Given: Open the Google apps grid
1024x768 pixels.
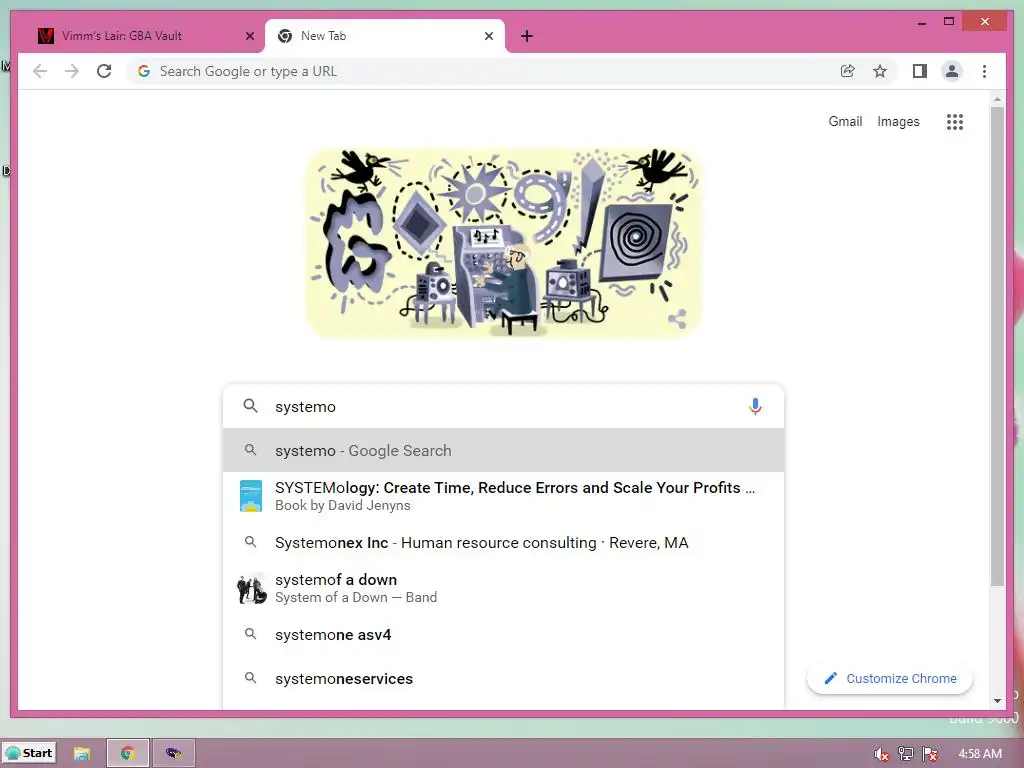Looking at the screenshot, I should (954, 121).
